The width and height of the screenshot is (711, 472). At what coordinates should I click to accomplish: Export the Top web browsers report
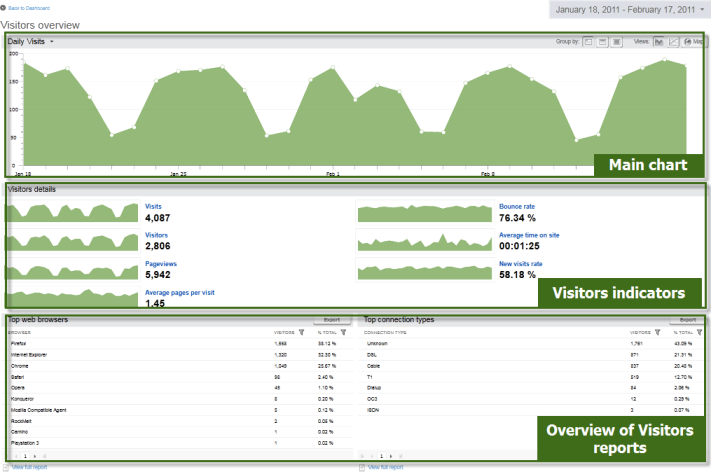332,320
